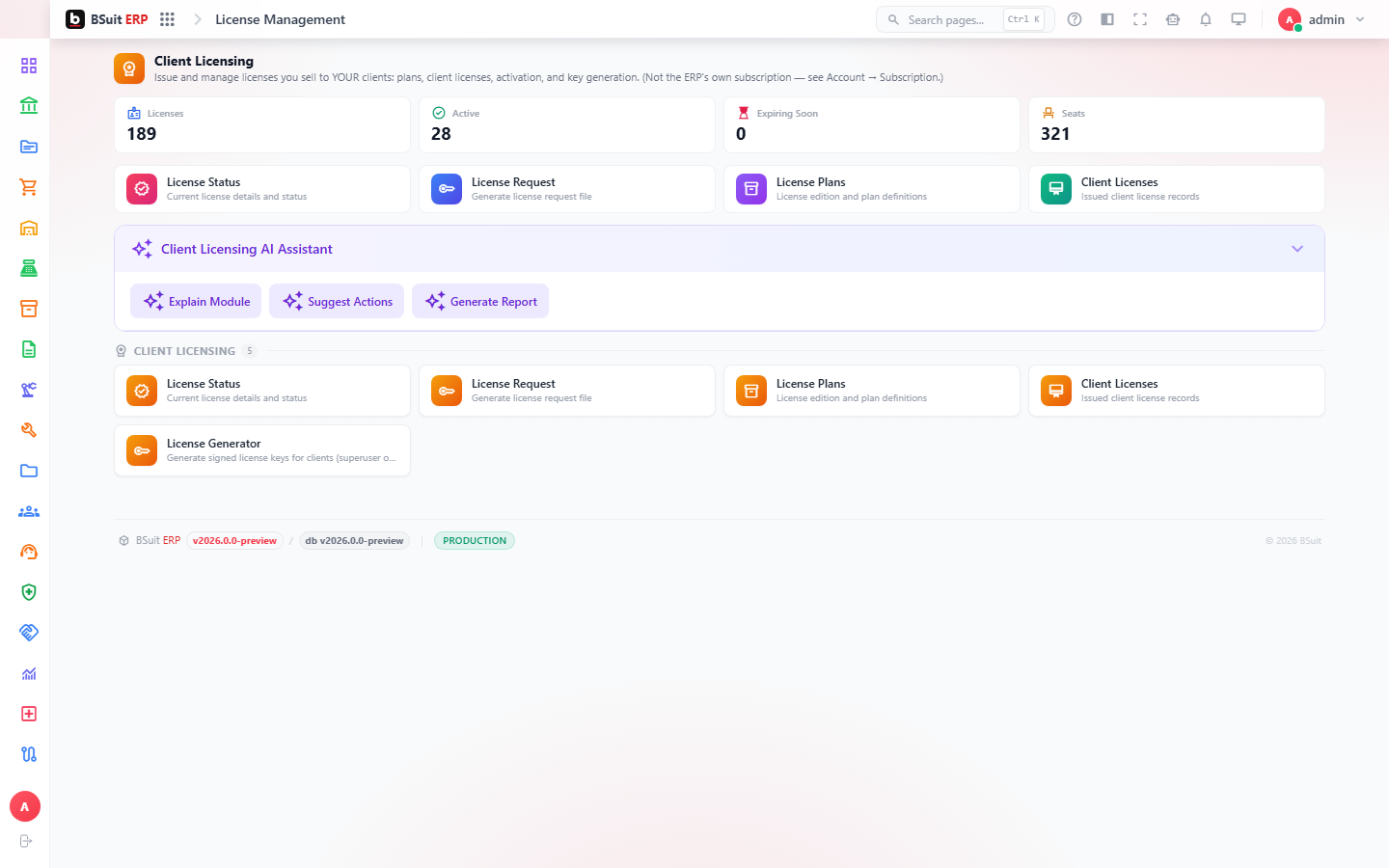Open the dashboard grid icon in sidebar
This screenshot has height=868, width=1389.
tap(29, 66)
